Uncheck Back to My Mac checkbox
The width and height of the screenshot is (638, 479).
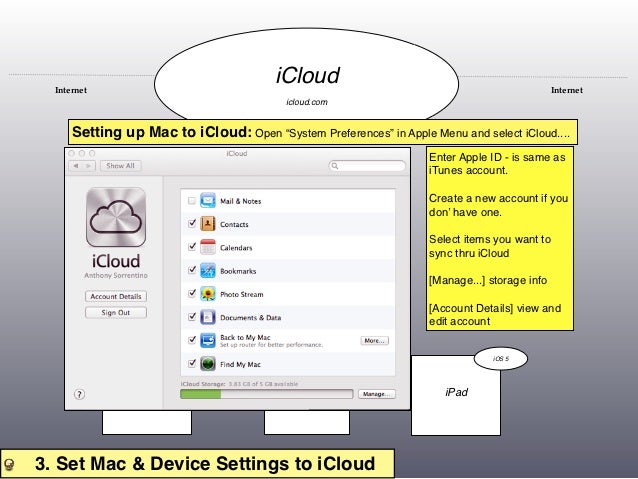pos(192,339)
